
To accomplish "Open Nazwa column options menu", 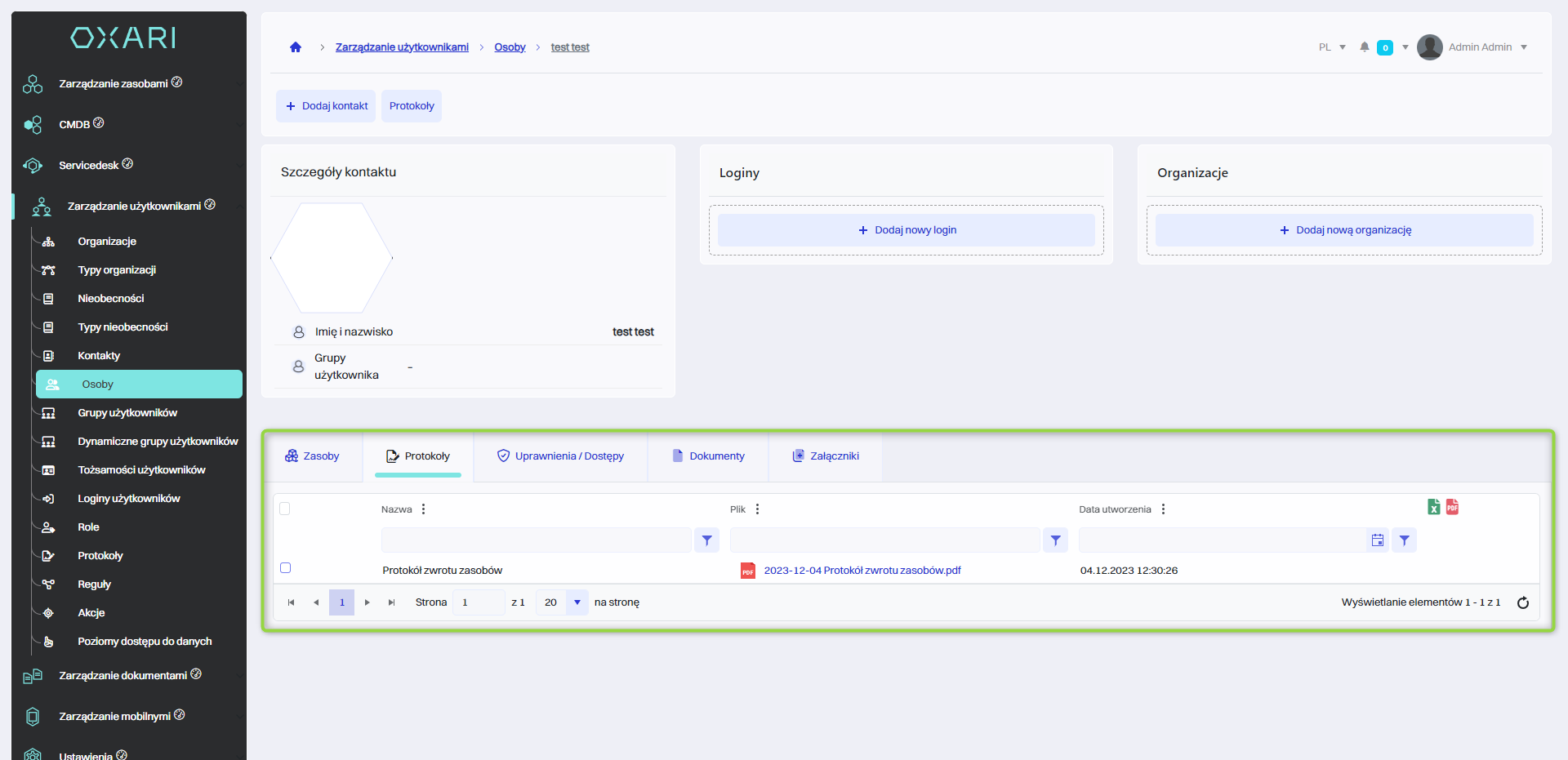I will (x=423, y=509).
